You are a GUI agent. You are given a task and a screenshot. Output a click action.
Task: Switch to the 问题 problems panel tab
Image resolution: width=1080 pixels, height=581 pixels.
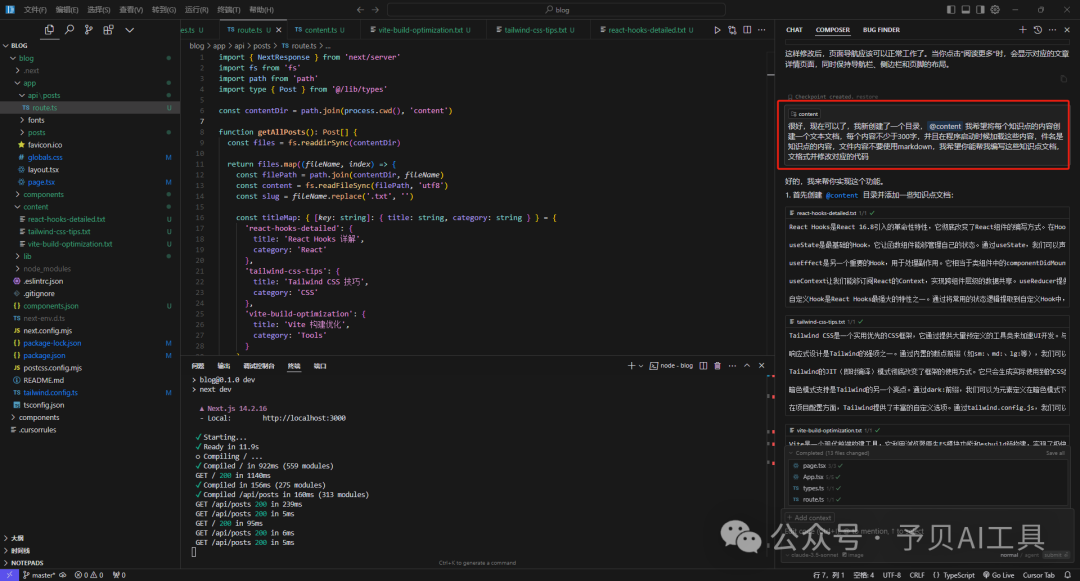pyautogui.click(x=198, y=366)
